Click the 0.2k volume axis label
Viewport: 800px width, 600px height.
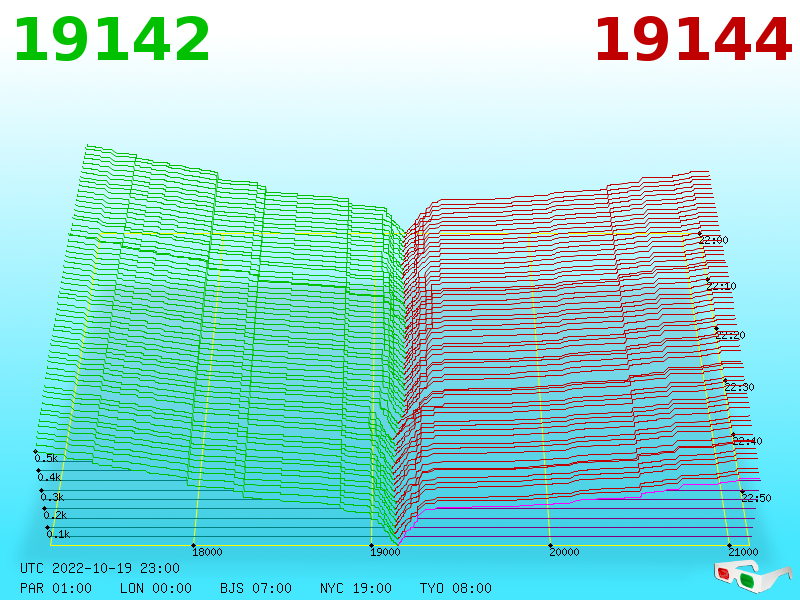click(x=55, y=515)
